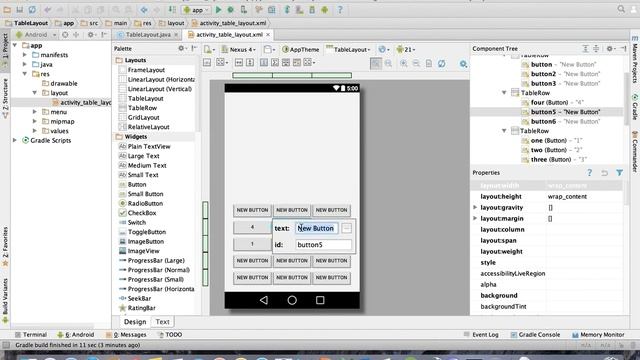Open the Properties help question mark icon
The image size is (640, 360).
[x=589, y=173]
